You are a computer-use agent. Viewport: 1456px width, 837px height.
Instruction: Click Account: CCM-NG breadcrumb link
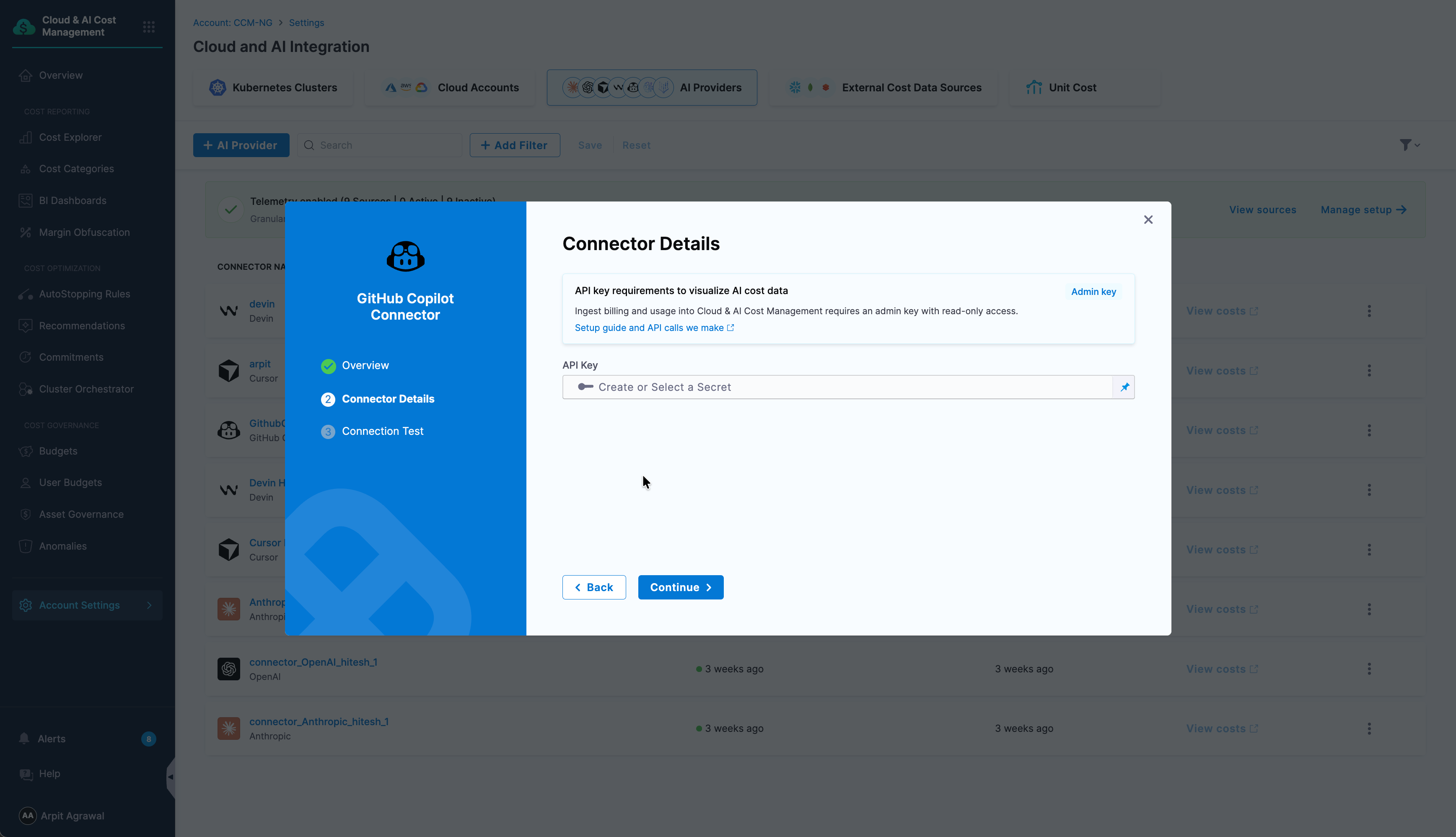pyautogui.click(x=233, y=23)
